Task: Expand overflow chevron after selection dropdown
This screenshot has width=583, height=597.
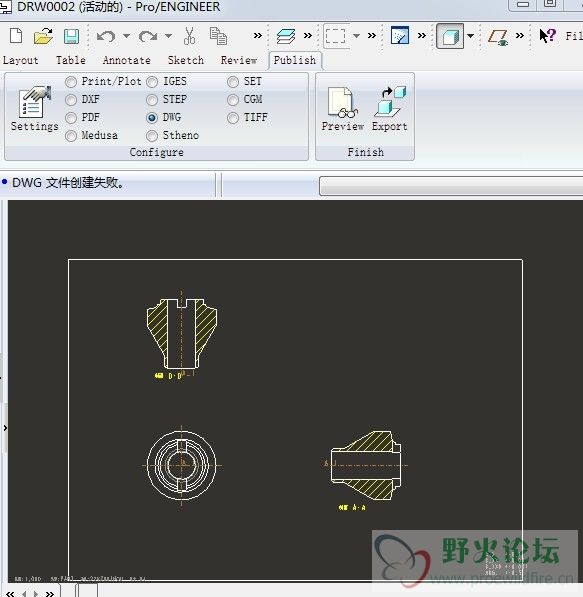Action: [x=372, y=36]
